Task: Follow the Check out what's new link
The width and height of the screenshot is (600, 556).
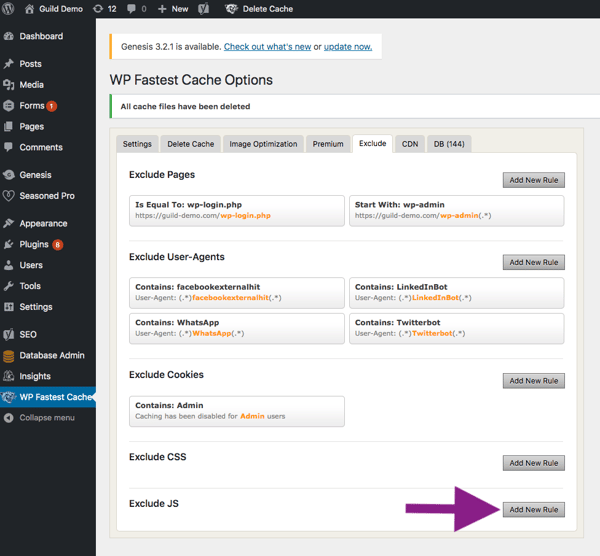Action: (267, 47)
